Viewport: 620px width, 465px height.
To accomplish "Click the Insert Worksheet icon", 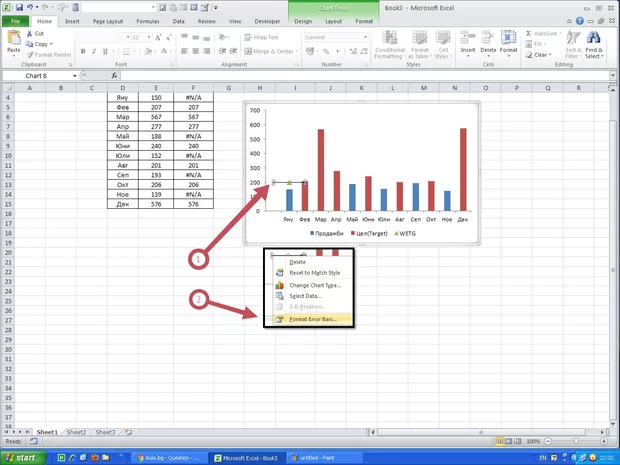I will [128, 432].
